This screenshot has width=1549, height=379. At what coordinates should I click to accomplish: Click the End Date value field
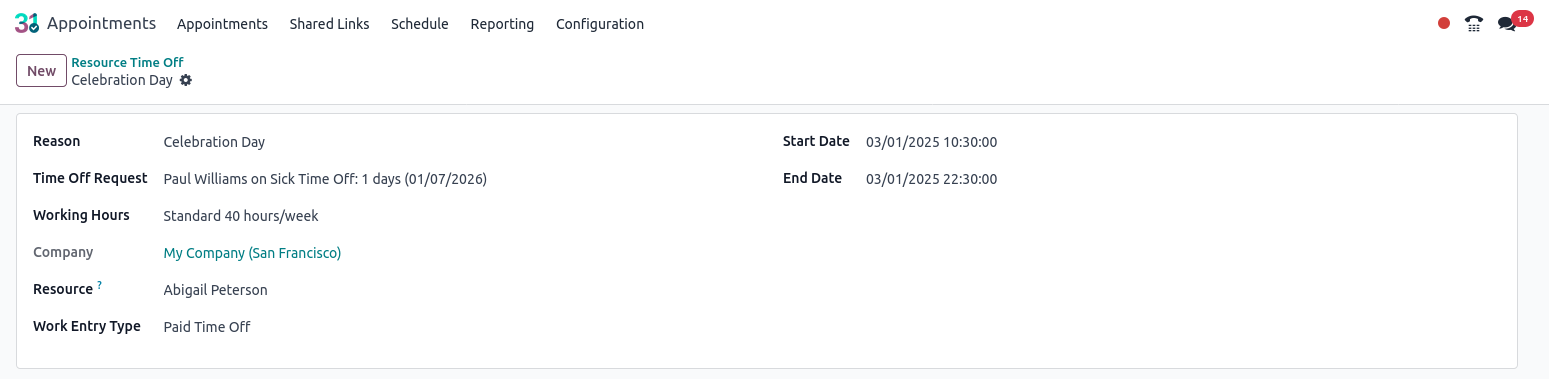pyautogui.click(x=1183, y=179)
